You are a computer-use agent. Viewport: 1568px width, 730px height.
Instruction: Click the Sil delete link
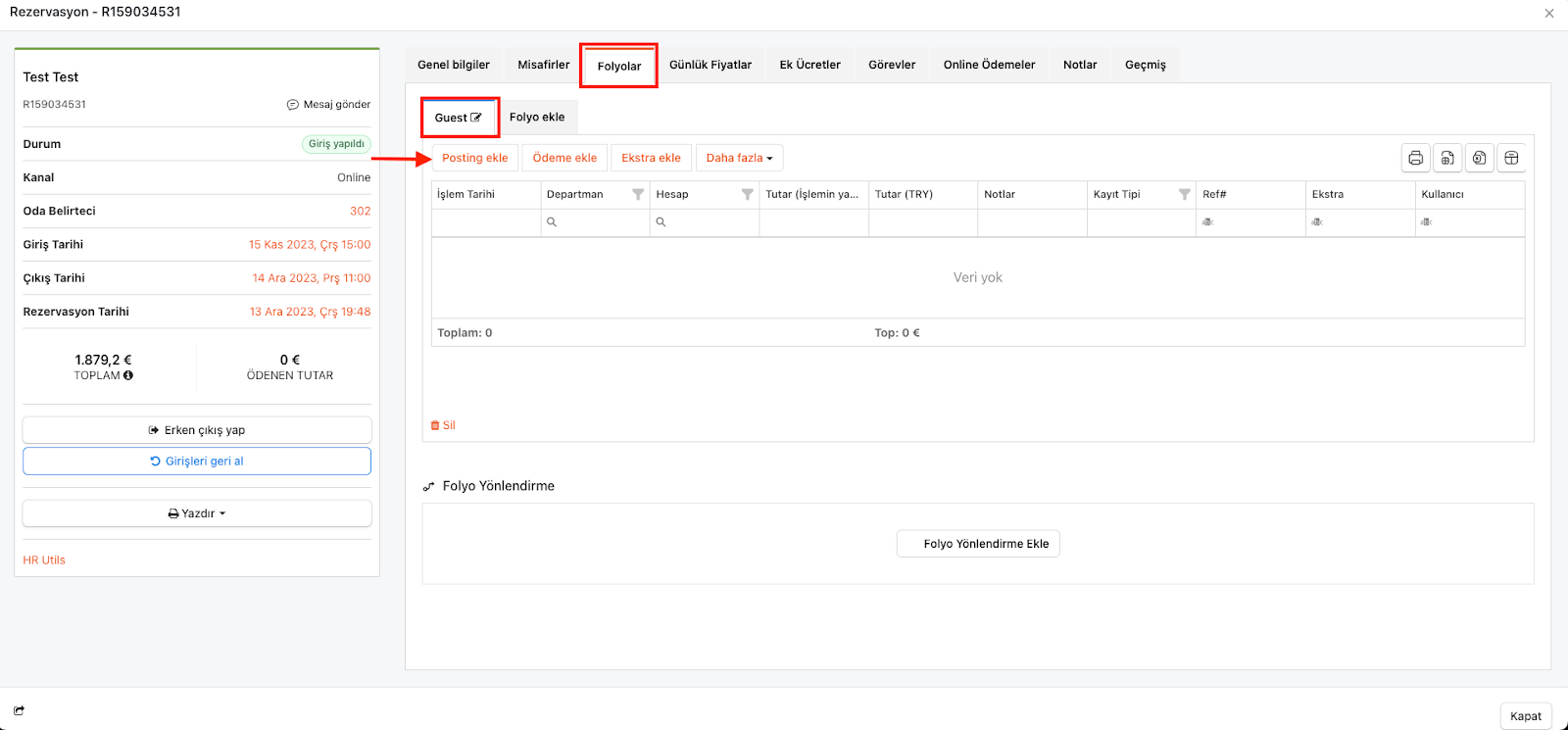pyautogui.click(x=444, y=425)
